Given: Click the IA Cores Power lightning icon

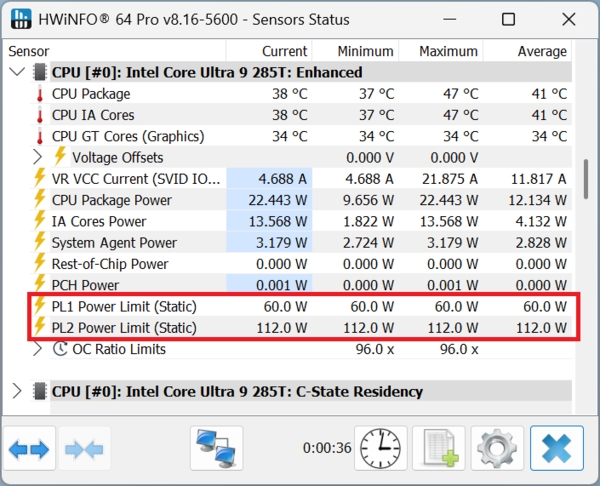Looking at the screenshot, I should 40,220.
